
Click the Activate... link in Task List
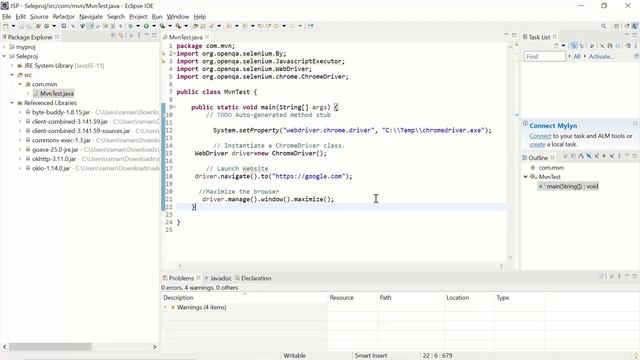tap(601, 57)
